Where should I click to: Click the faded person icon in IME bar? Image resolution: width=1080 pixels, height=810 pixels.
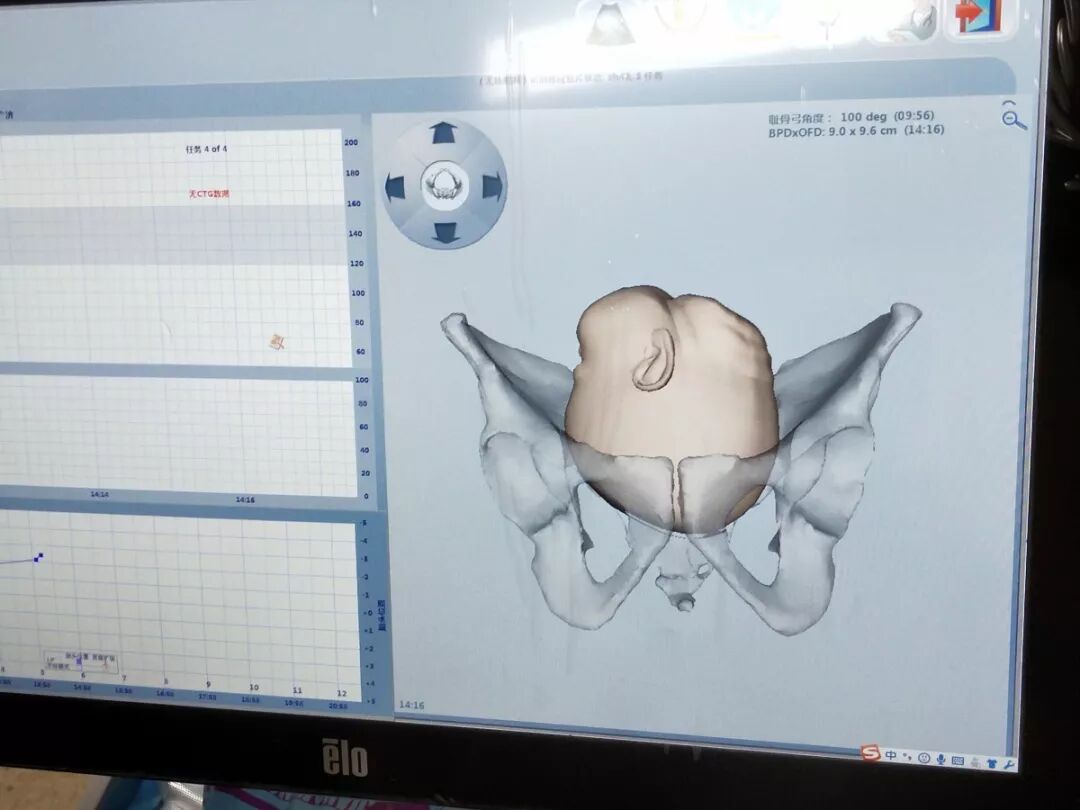[975, 762]
